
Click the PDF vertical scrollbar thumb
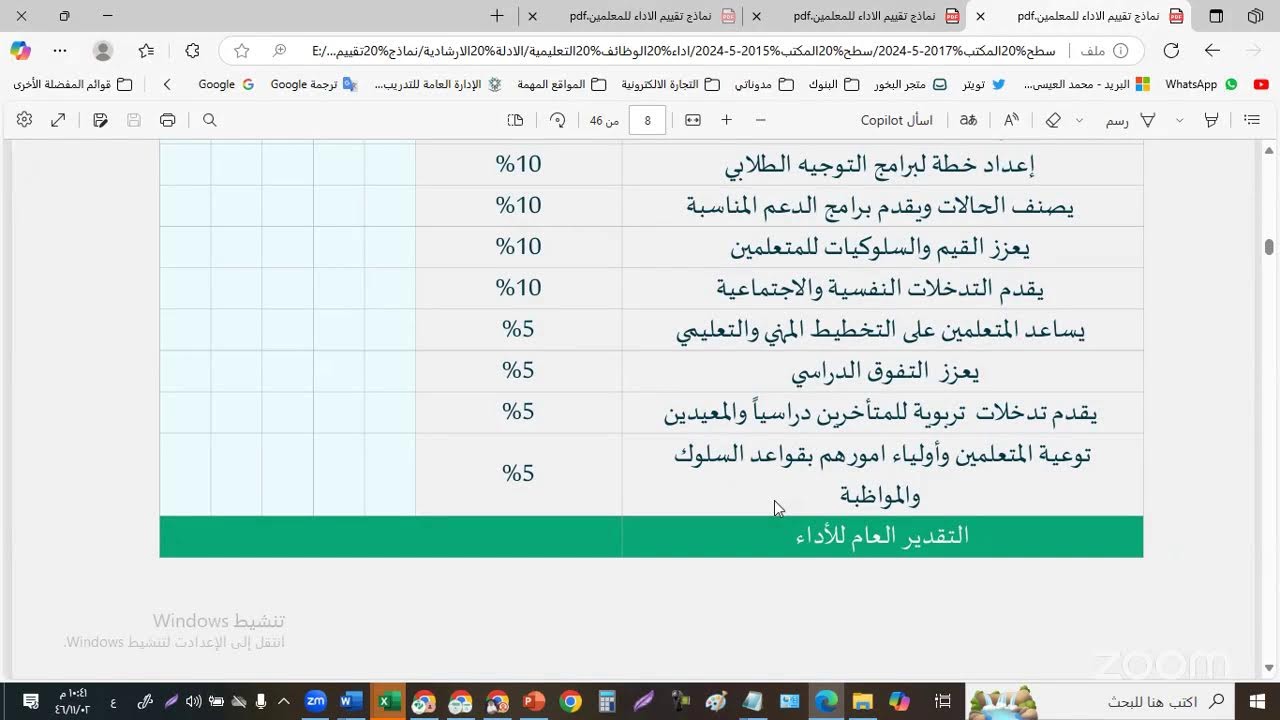pyautogui.click(x=1269, y=247)
